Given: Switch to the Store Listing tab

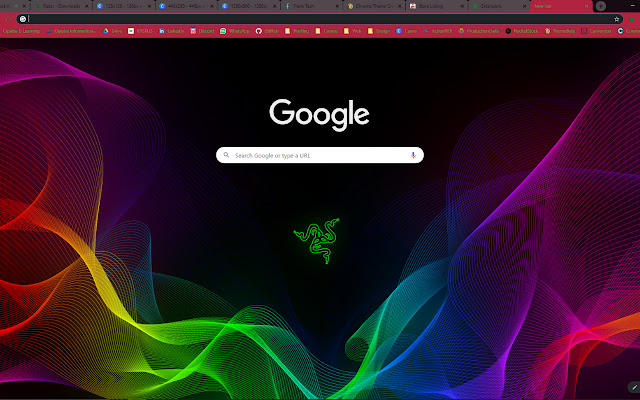Looking at the screenshot, I should tap(437, 6).
